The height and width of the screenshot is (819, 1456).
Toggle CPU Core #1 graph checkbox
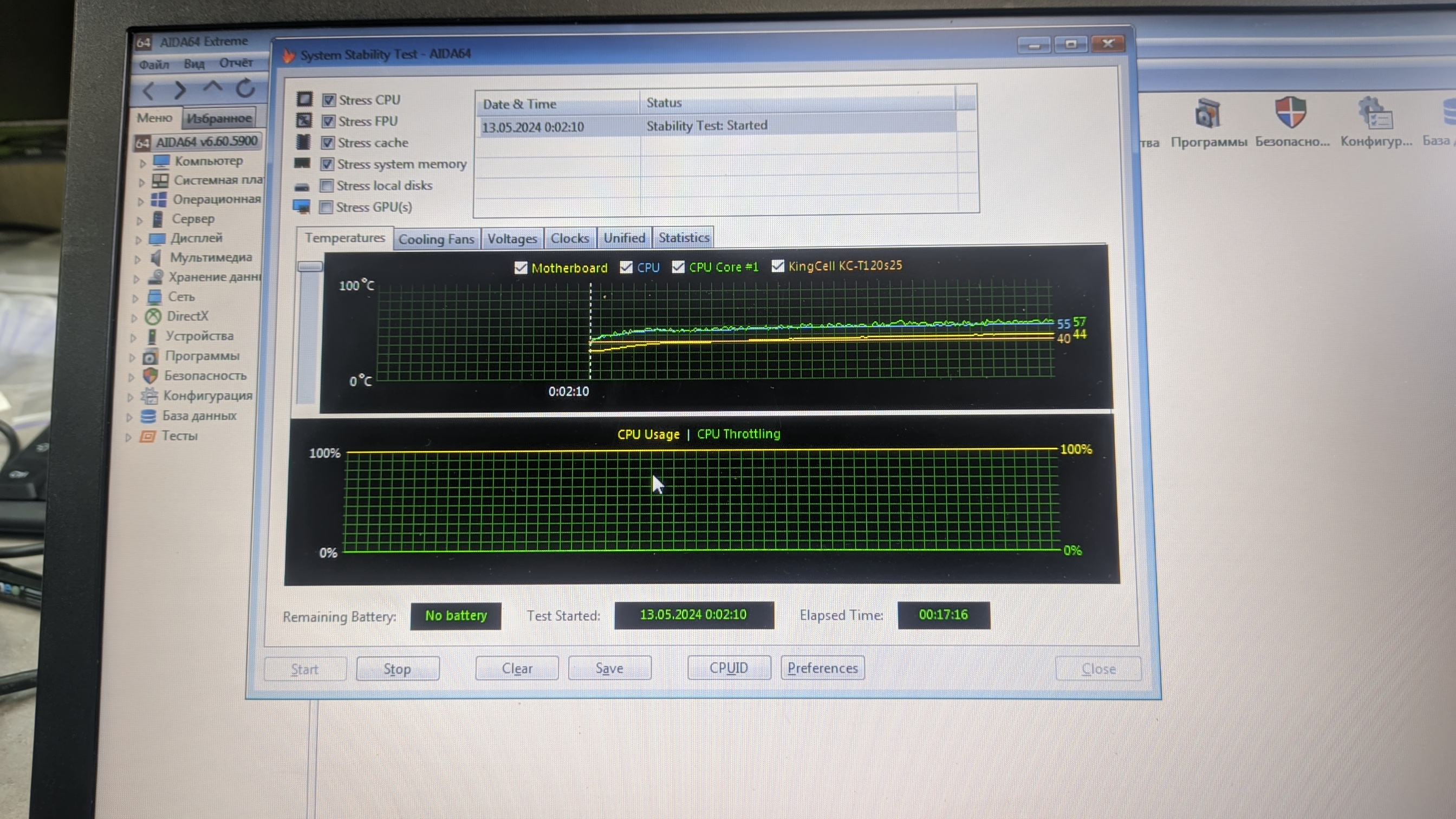point(678,267)
